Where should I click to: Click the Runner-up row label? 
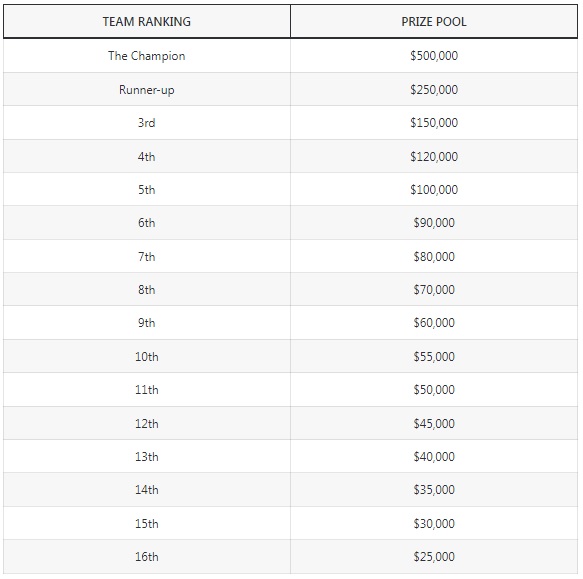147,90
